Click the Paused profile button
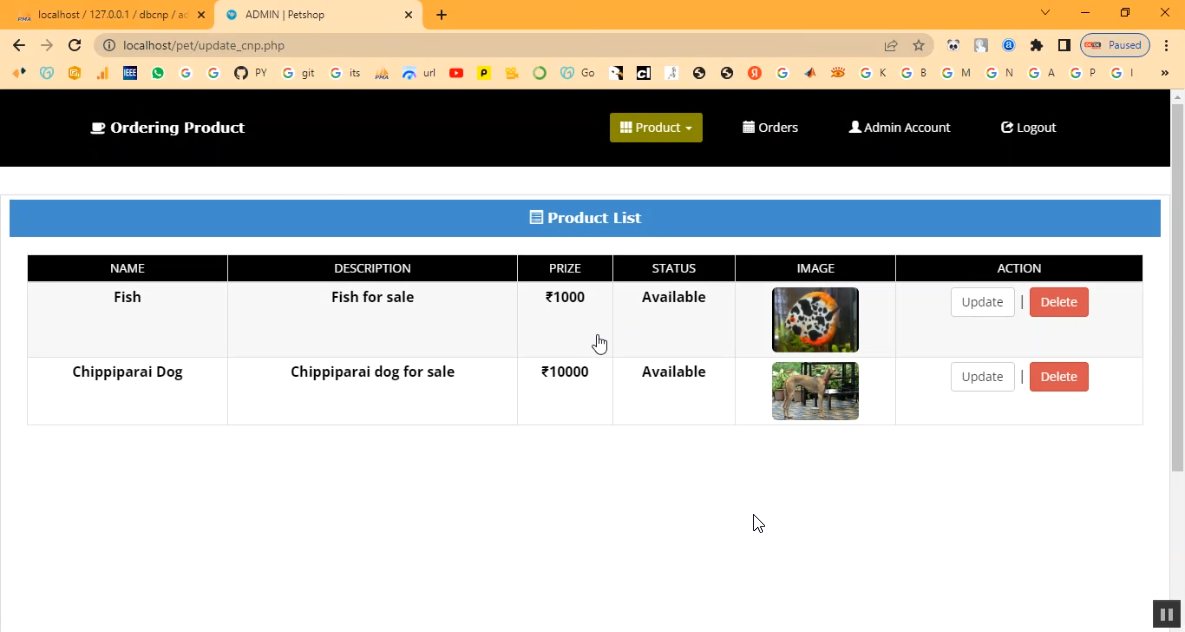 pyautogui.click(x=1115, y=45)
